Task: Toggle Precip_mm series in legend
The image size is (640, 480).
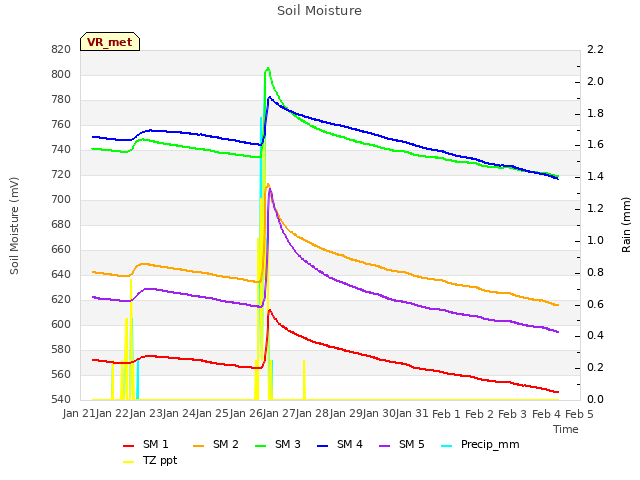Action: pyautogui.click(x=480, y=444)
